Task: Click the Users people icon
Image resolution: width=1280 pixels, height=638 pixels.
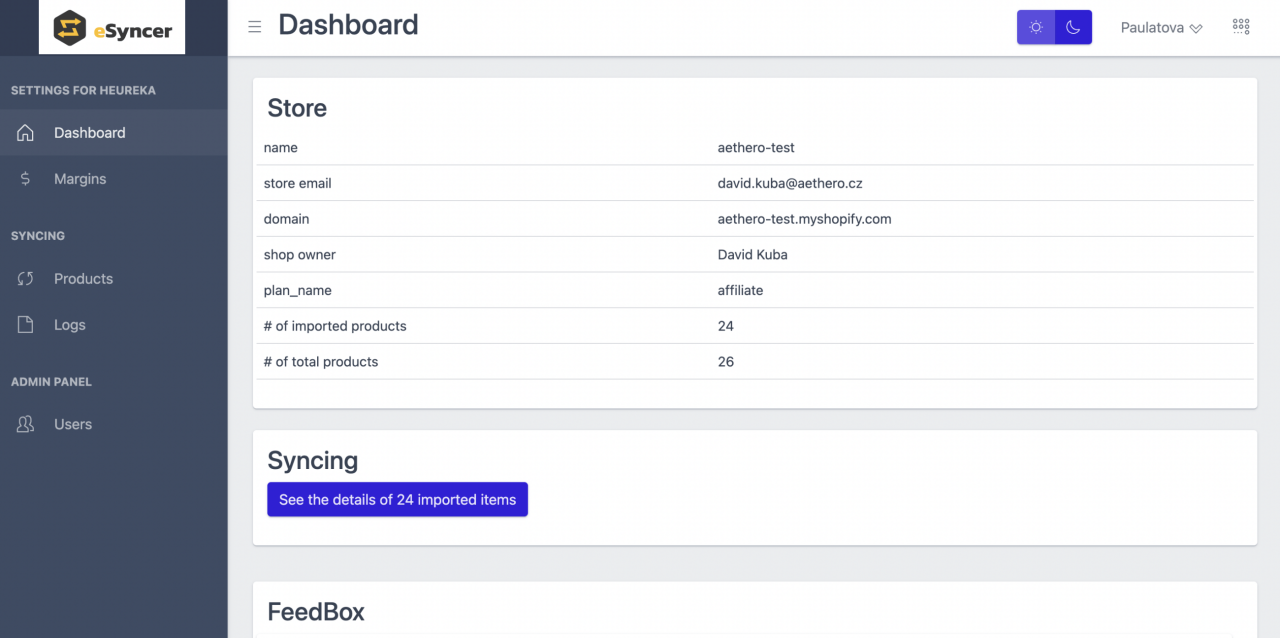Action: pyautogui.click(x=26, y=425)
